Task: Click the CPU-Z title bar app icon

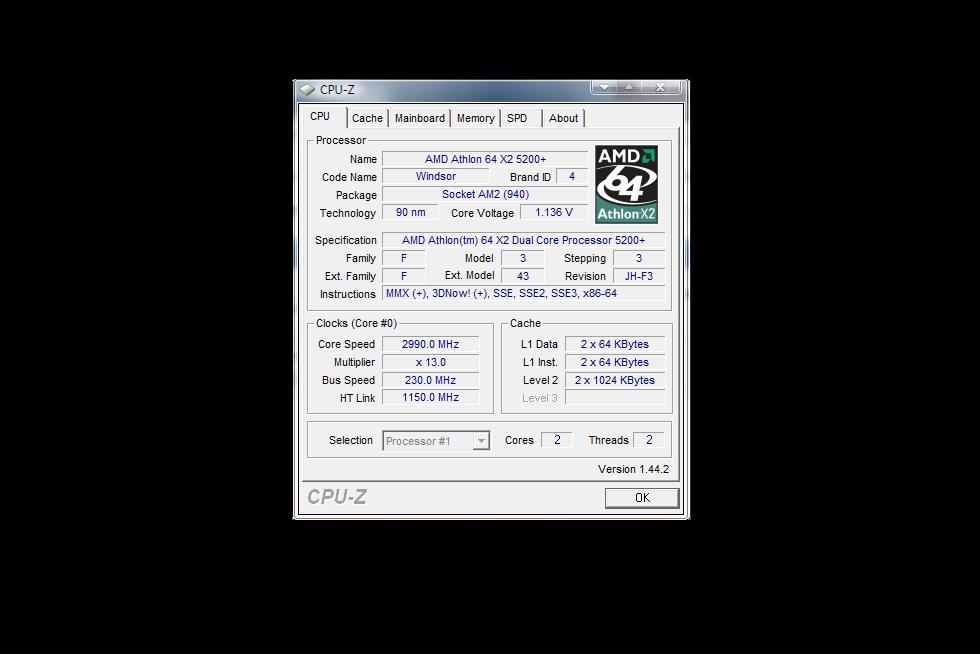Action: 307,90
